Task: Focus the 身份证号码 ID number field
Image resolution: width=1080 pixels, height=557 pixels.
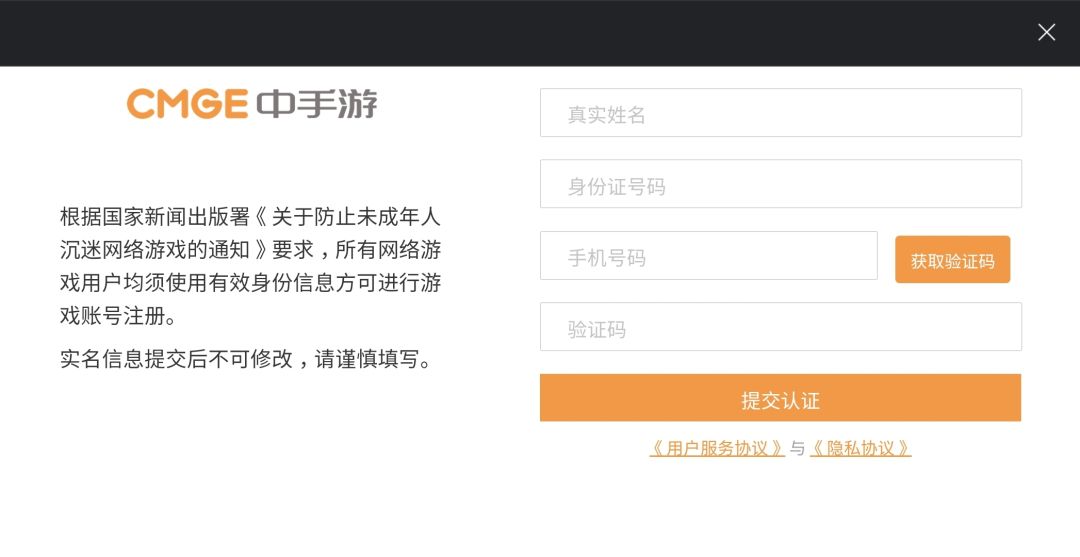Action: click(x=780, y=184)
